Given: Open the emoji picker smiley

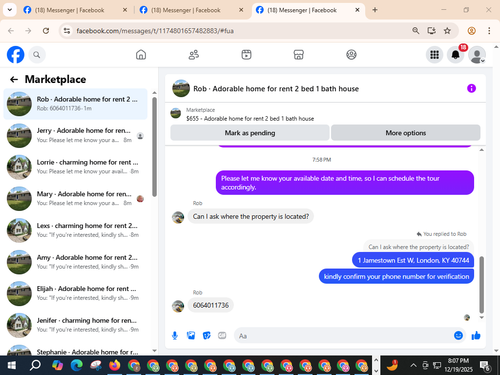Looking at the screenshot, I should point(458,335).
